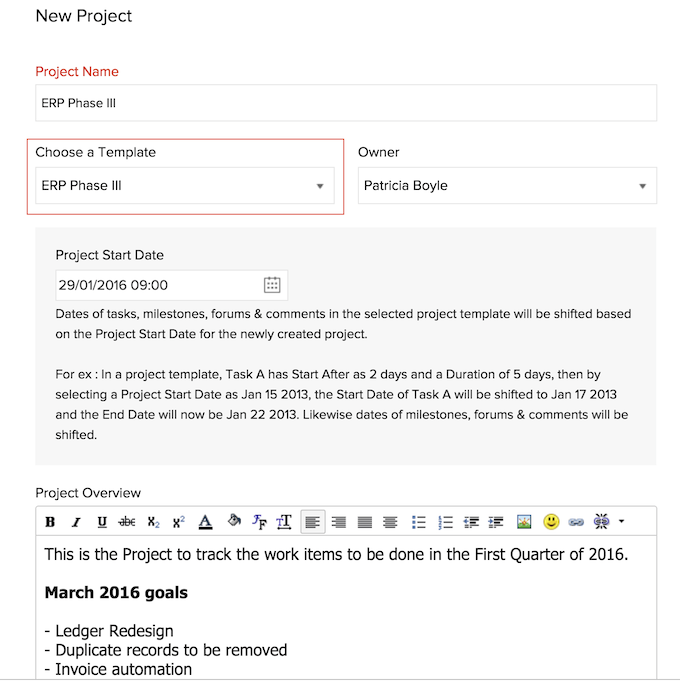
Task: Expand more editor toolbar options arrow
Action: [621, 521]
